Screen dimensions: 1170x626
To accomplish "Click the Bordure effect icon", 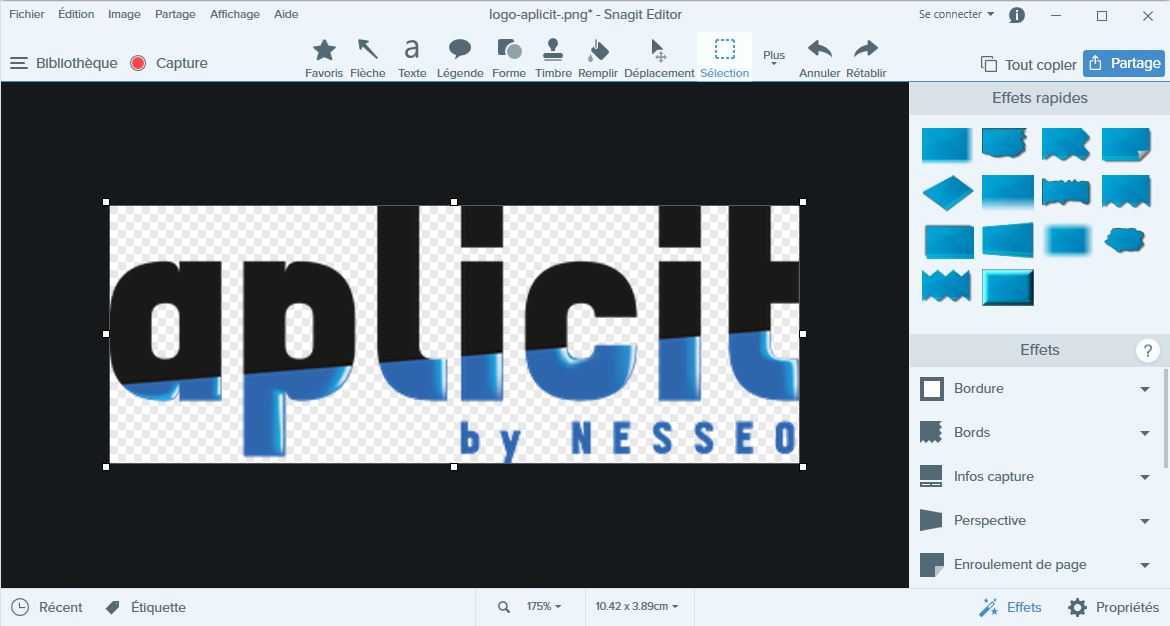I will tap(931, 389).
